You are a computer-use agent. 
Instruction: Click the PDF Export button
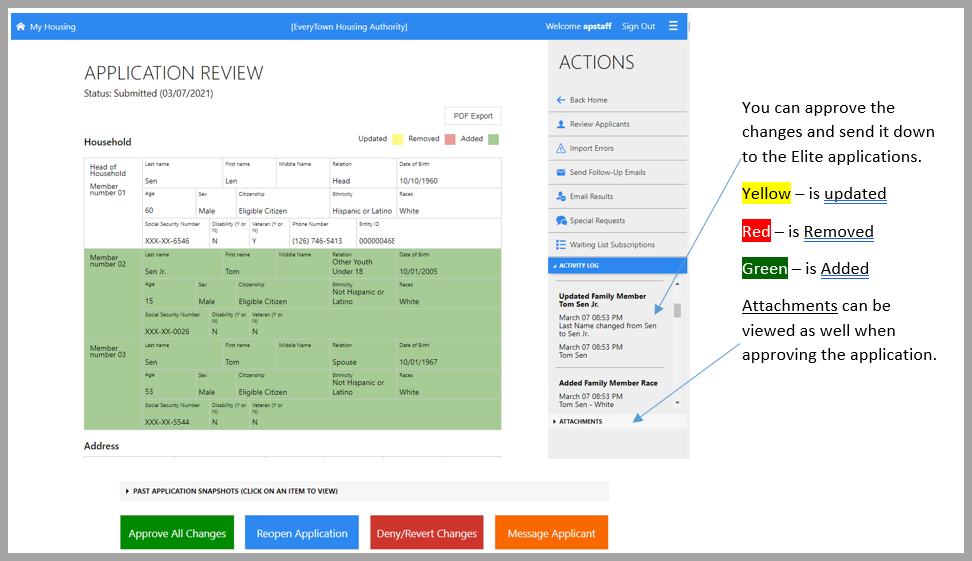point(473,116)
